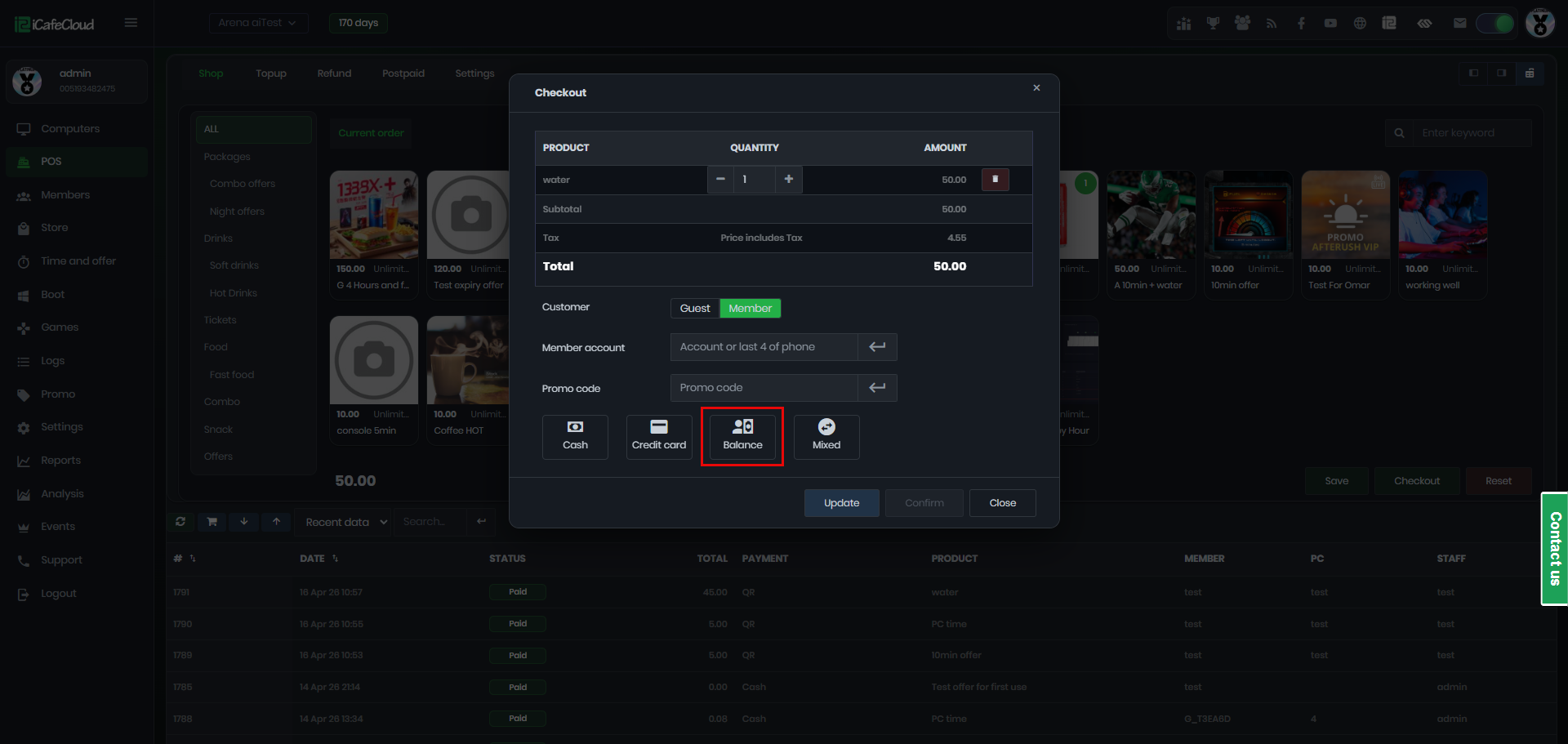The width and height of the screenshot is (1568, 744).
Task: Switch to Topup tab
Action: (x=270, y=74)
